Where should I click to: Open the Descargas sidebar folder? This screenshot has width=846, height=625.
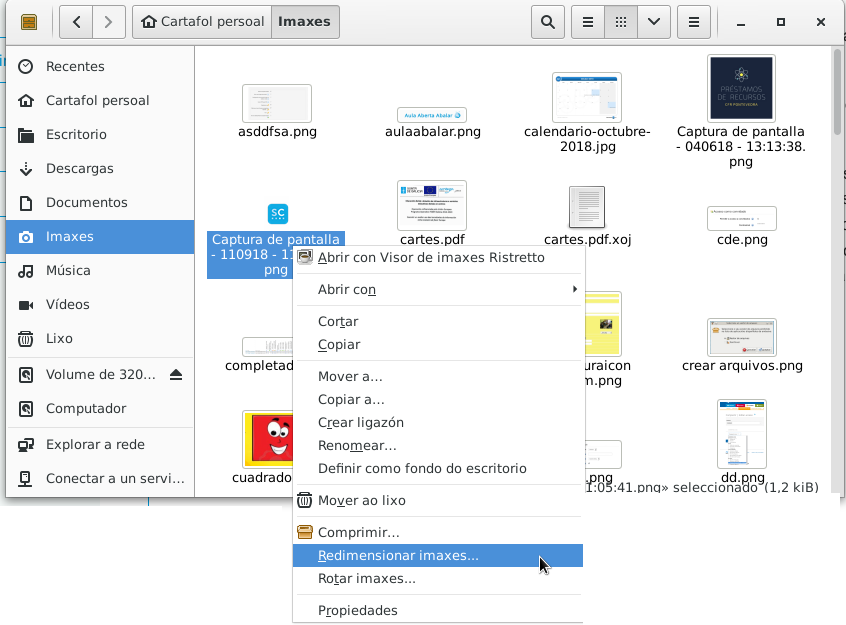80,169
